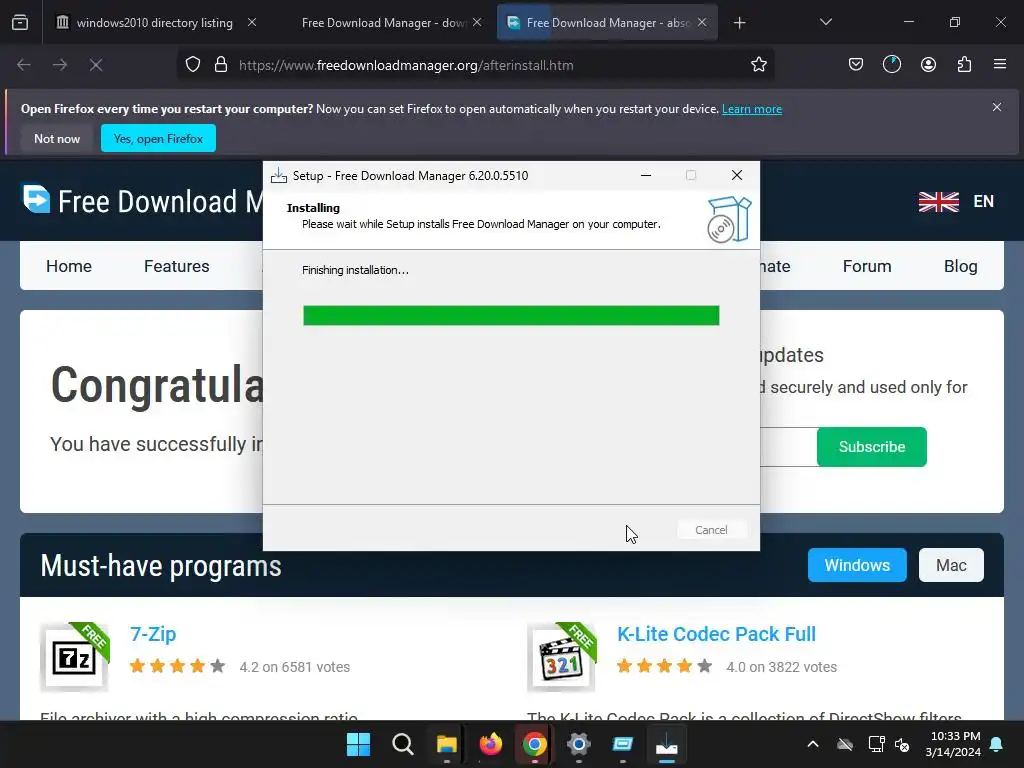The height and width of the screenshot is (768, 1024).
Task: Click the Firefox account profile icon
Action: [x=928, y=65]
